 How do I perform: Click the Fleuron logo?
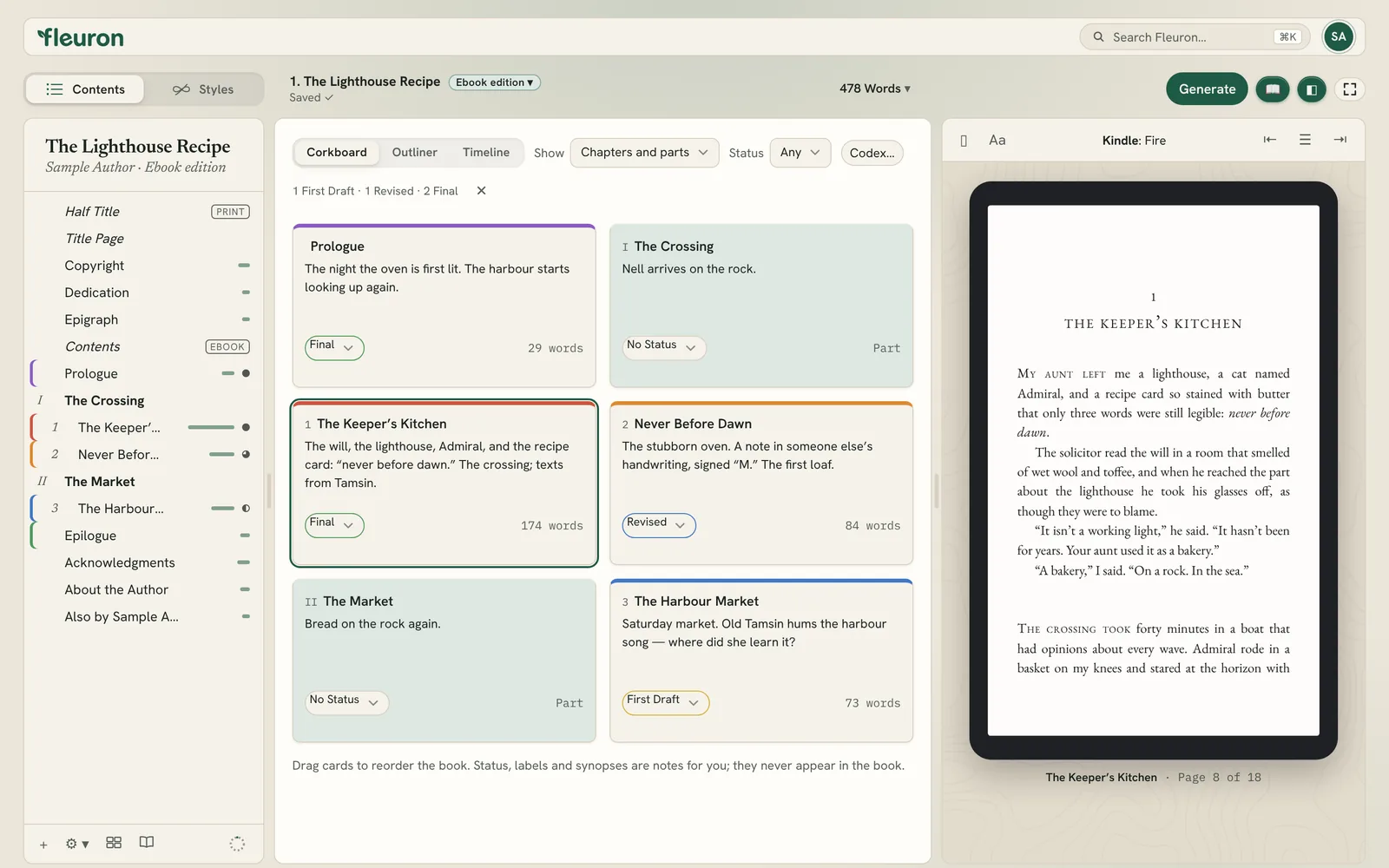pos(81,37)
